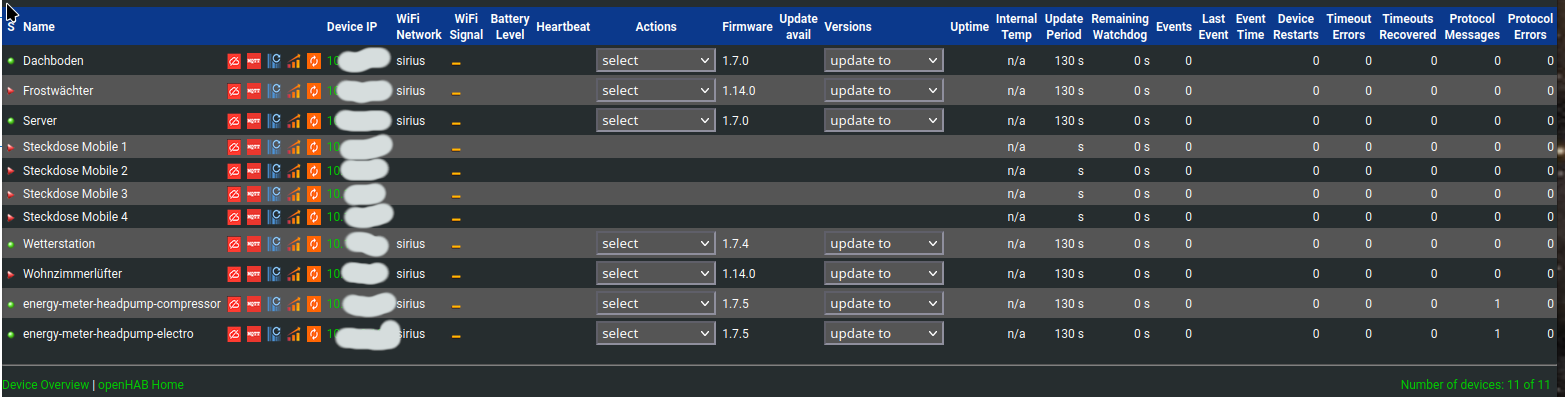Open the Actions select dropdown for Frostwächter
This screenshot has width=1565, height=397.
tap(655, 90)
